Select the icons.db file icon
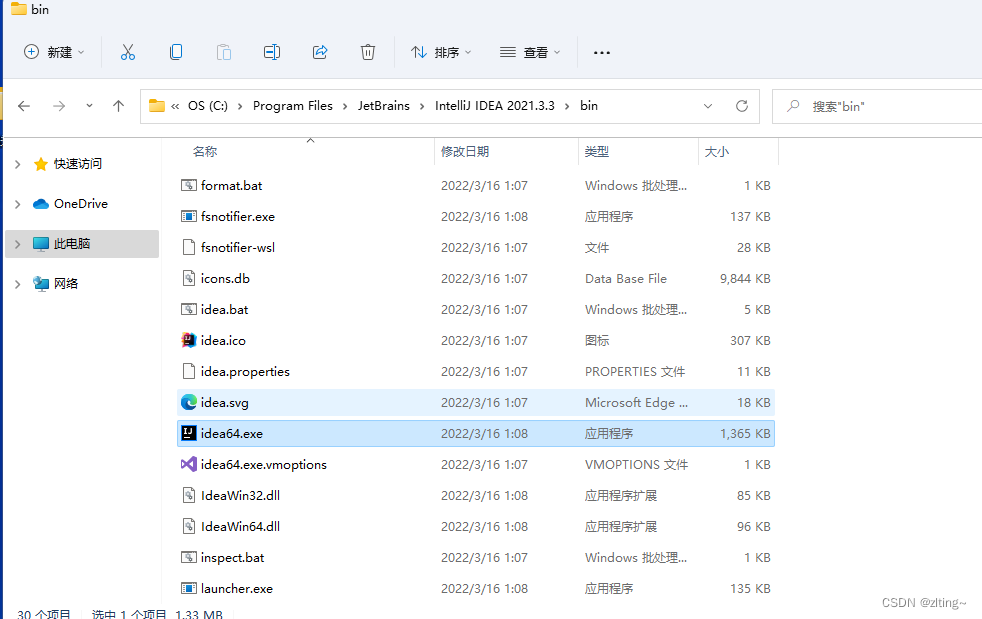The image size is (982, 619). [x=189, y=278]
